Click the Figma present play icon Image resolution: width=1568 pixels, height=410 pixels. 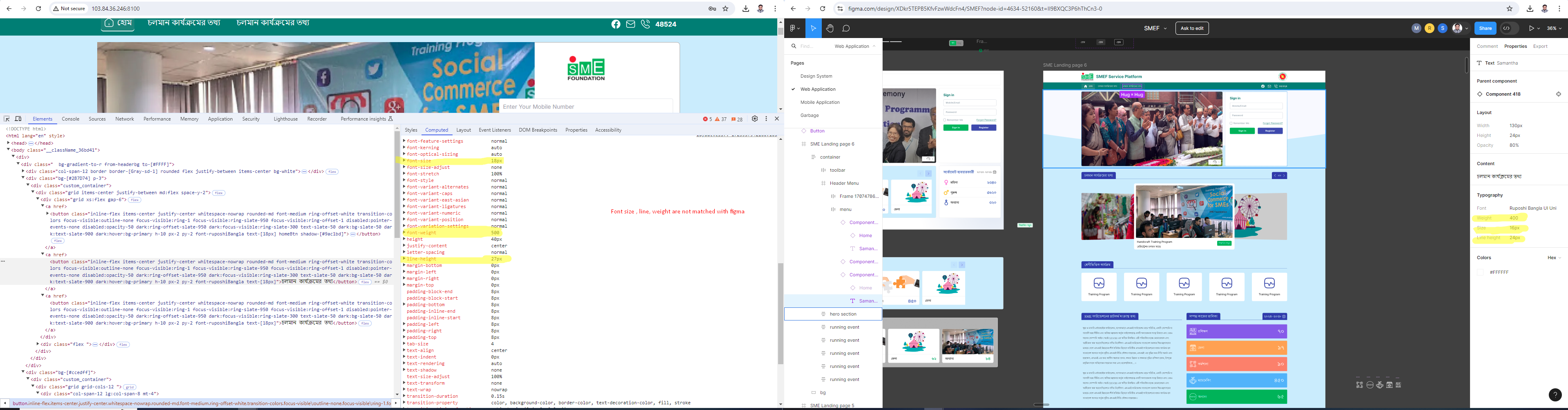1532,28
